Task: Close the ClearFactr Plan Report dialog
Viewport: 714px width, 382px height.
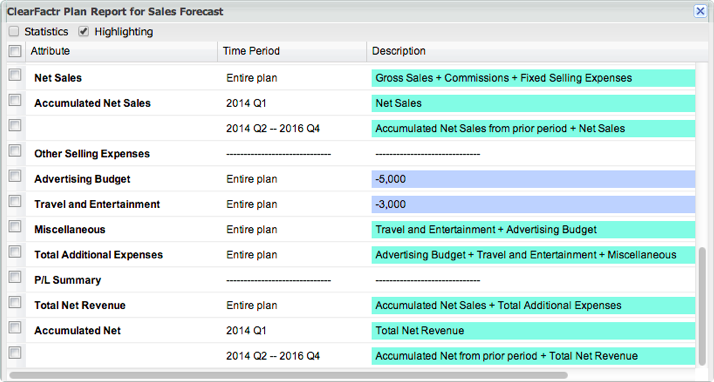Action: tap(700, 11)
